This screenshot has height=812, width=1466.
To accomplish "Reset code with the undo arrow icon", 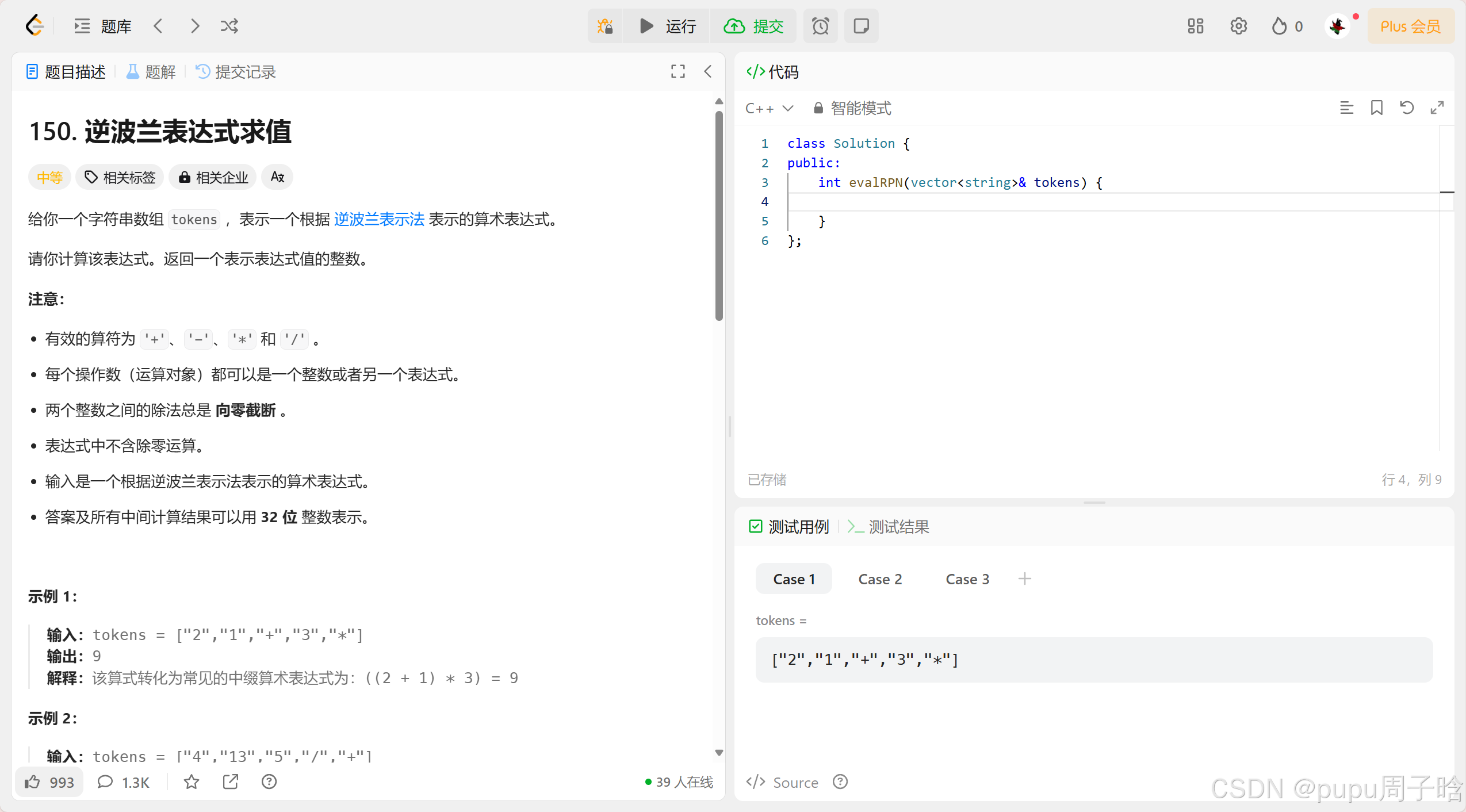I will tap(1407, 108).
